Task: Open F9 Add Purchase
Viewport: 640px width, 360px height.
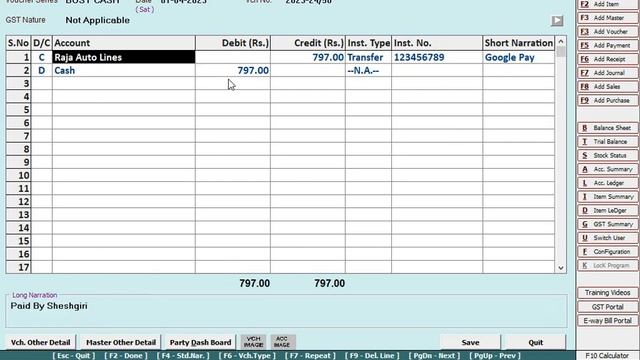Action: (x=608, y=100)
